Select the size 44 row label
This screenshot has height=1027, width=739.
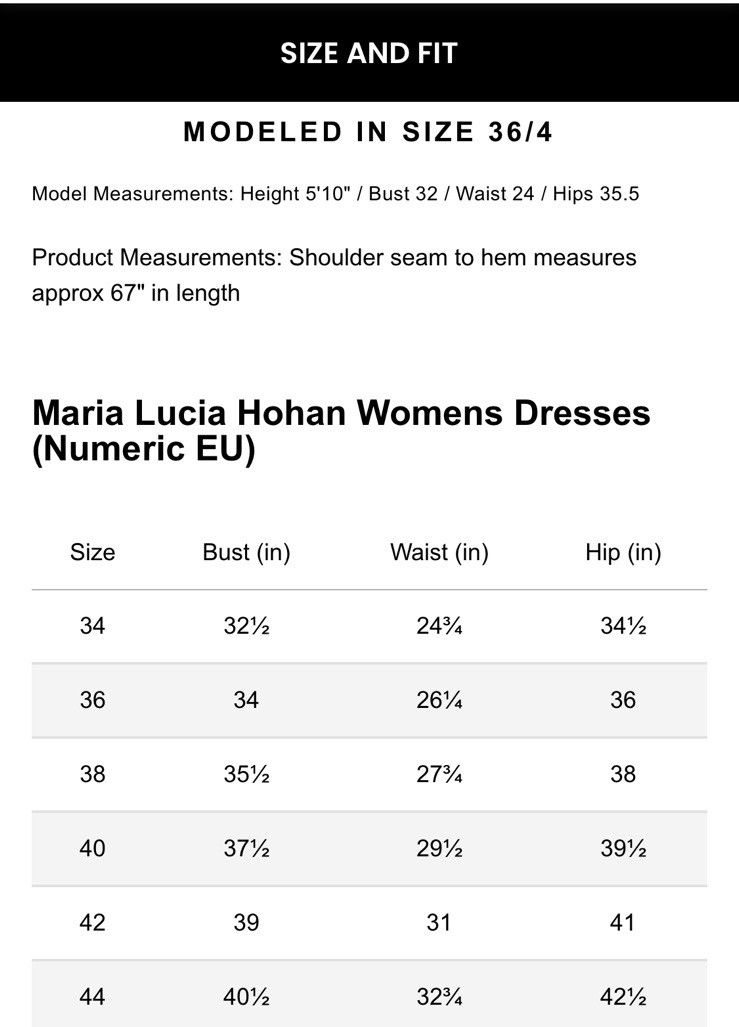[92, 996]
